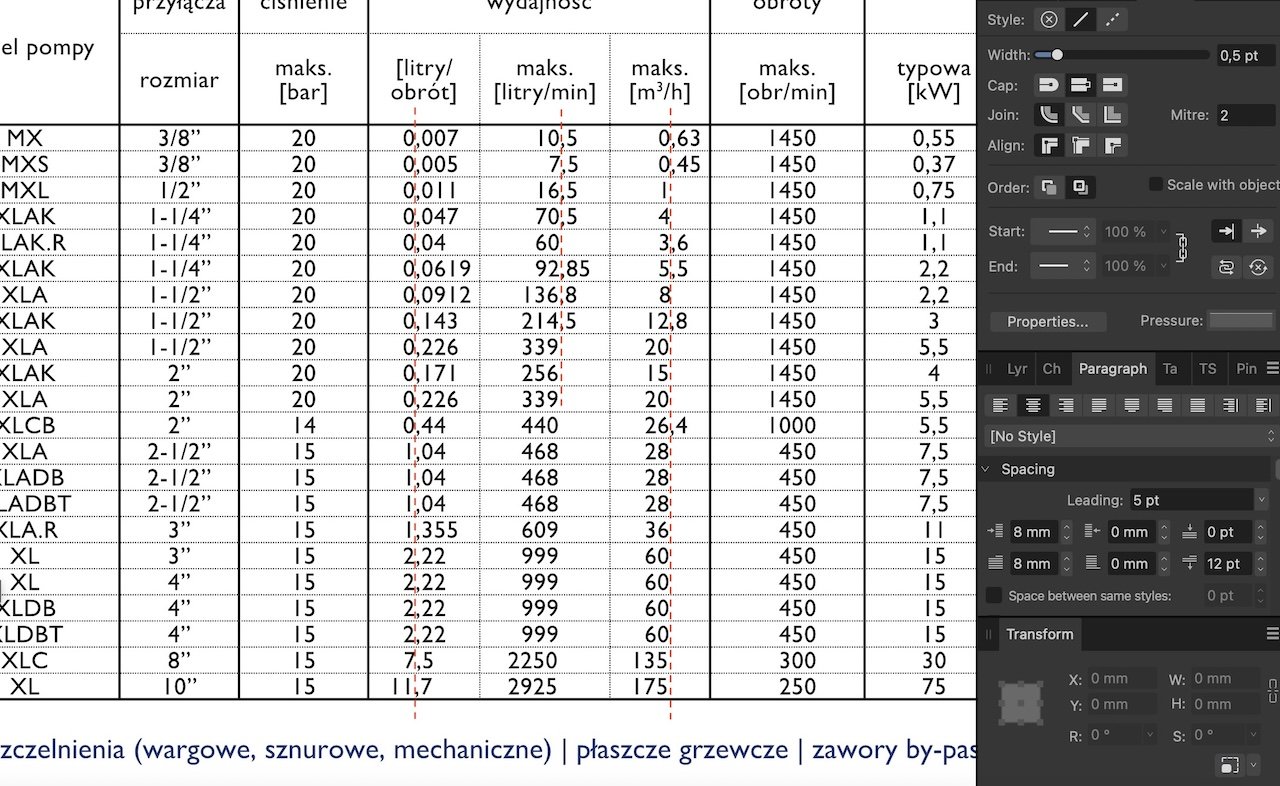Place arrowhead within line button

(1227, 231)
